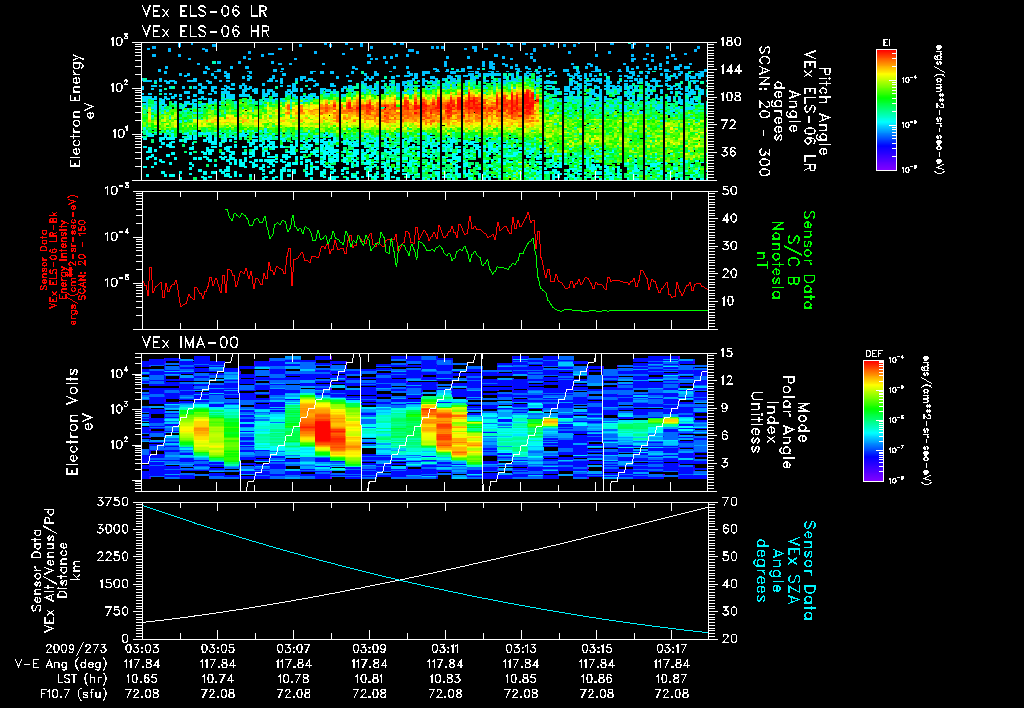Click the DEF color bar legend
1024x708 pixels.
873,421
